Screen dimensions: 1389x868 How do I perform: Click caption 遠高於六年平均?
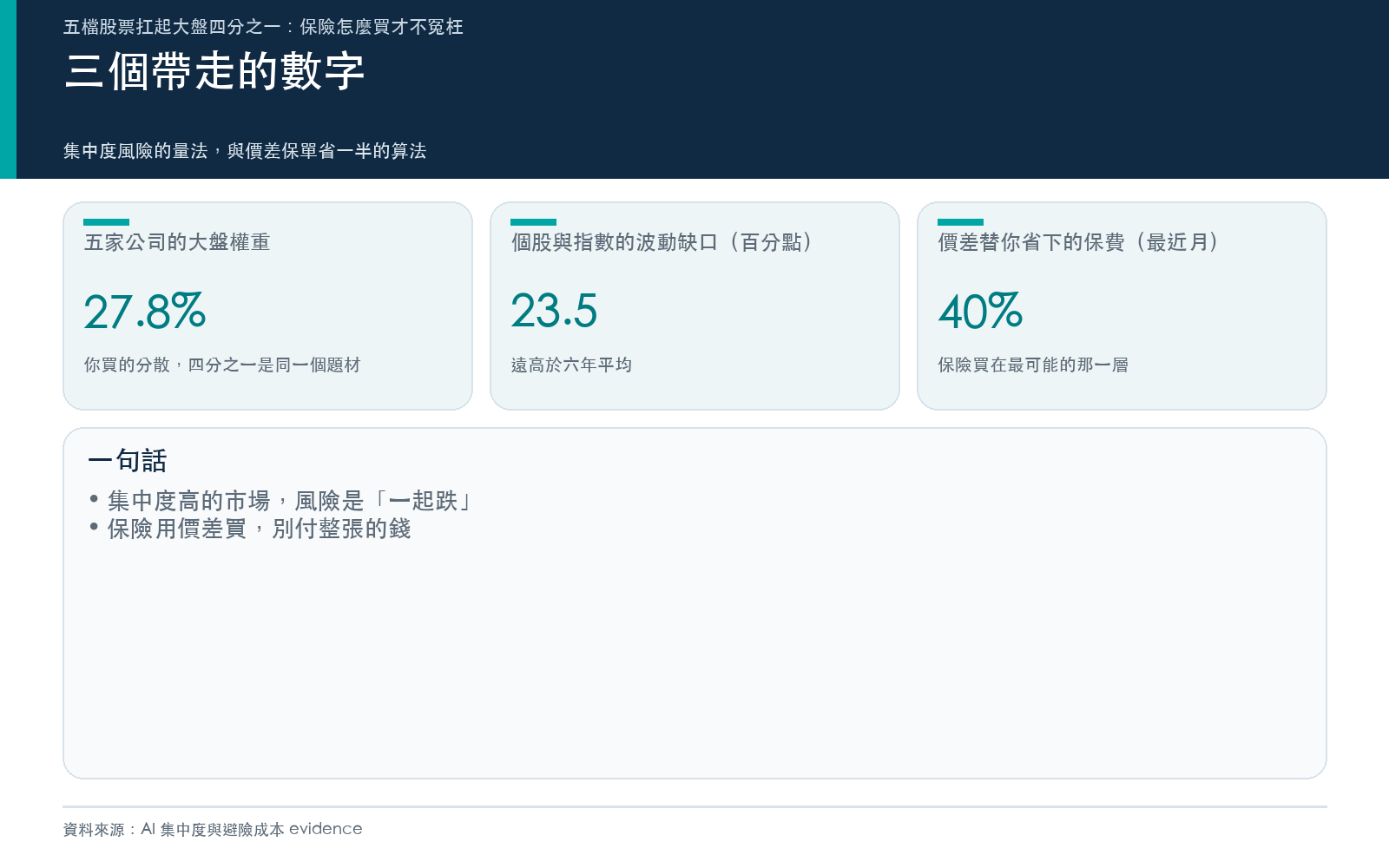(571, 365)
